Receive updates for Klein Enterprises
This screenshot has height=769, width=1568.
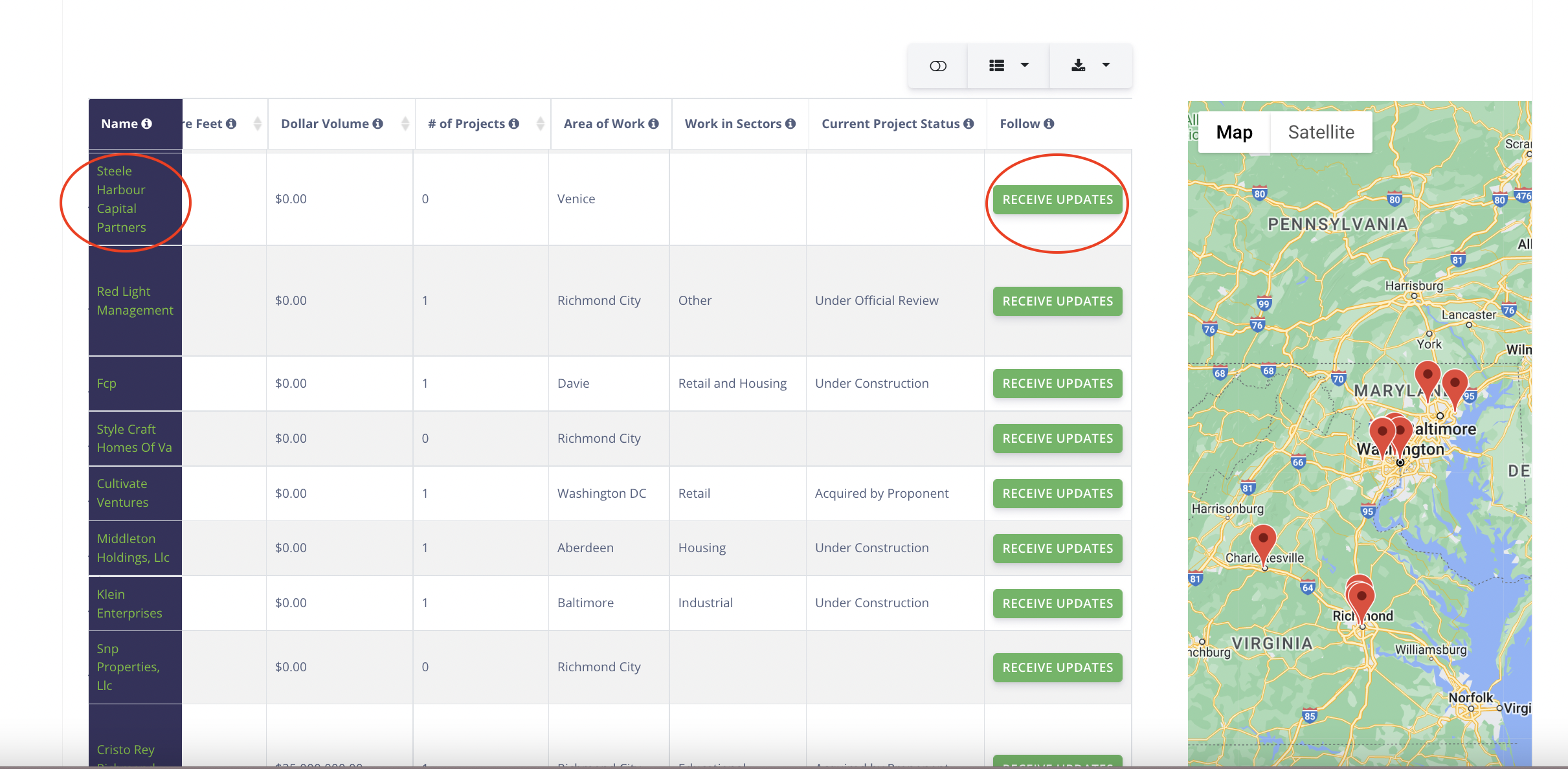1058,603
